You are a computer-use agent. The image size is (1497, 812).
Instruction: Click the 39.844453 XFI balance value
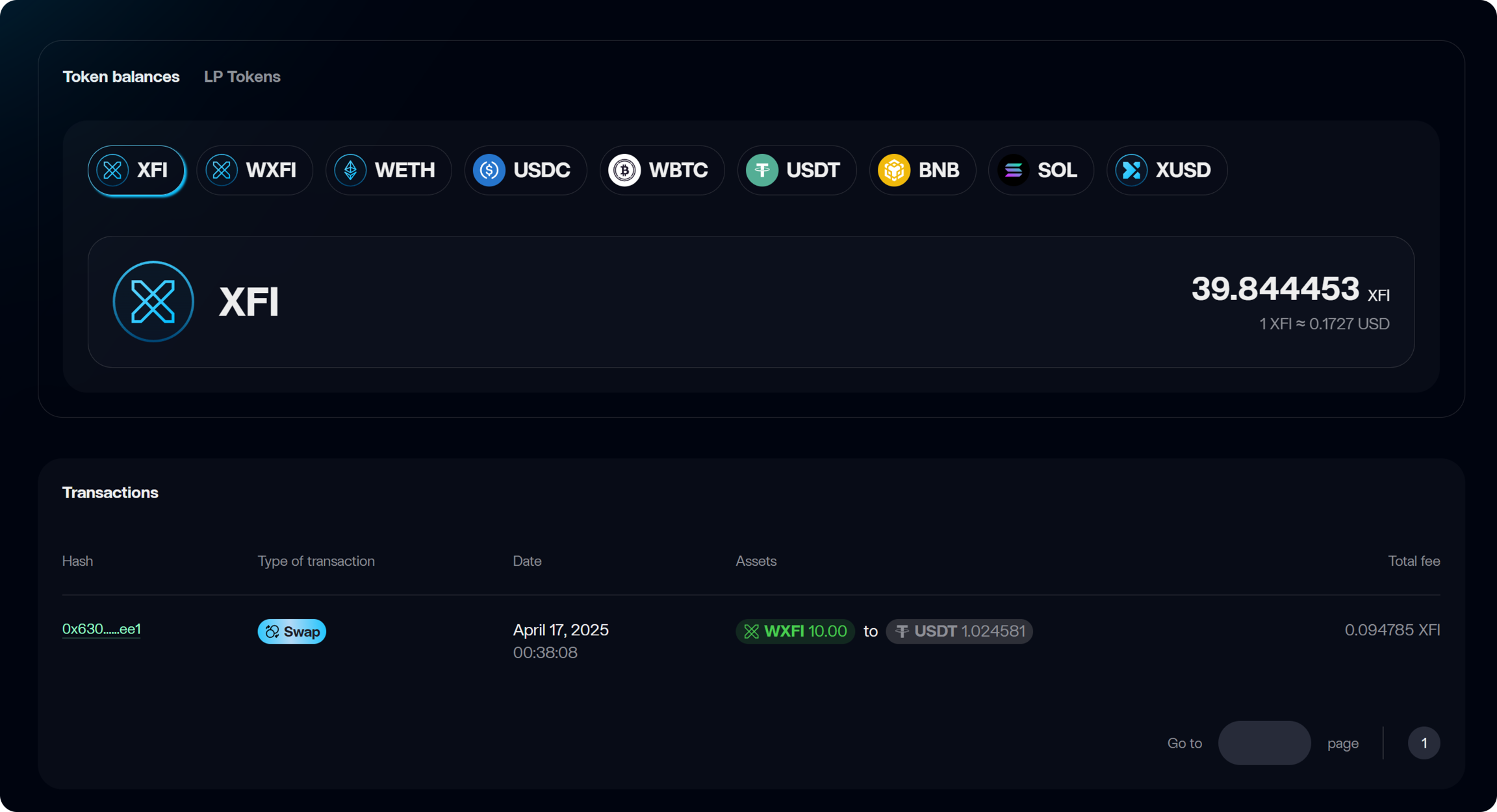(x=1290, y=289)
